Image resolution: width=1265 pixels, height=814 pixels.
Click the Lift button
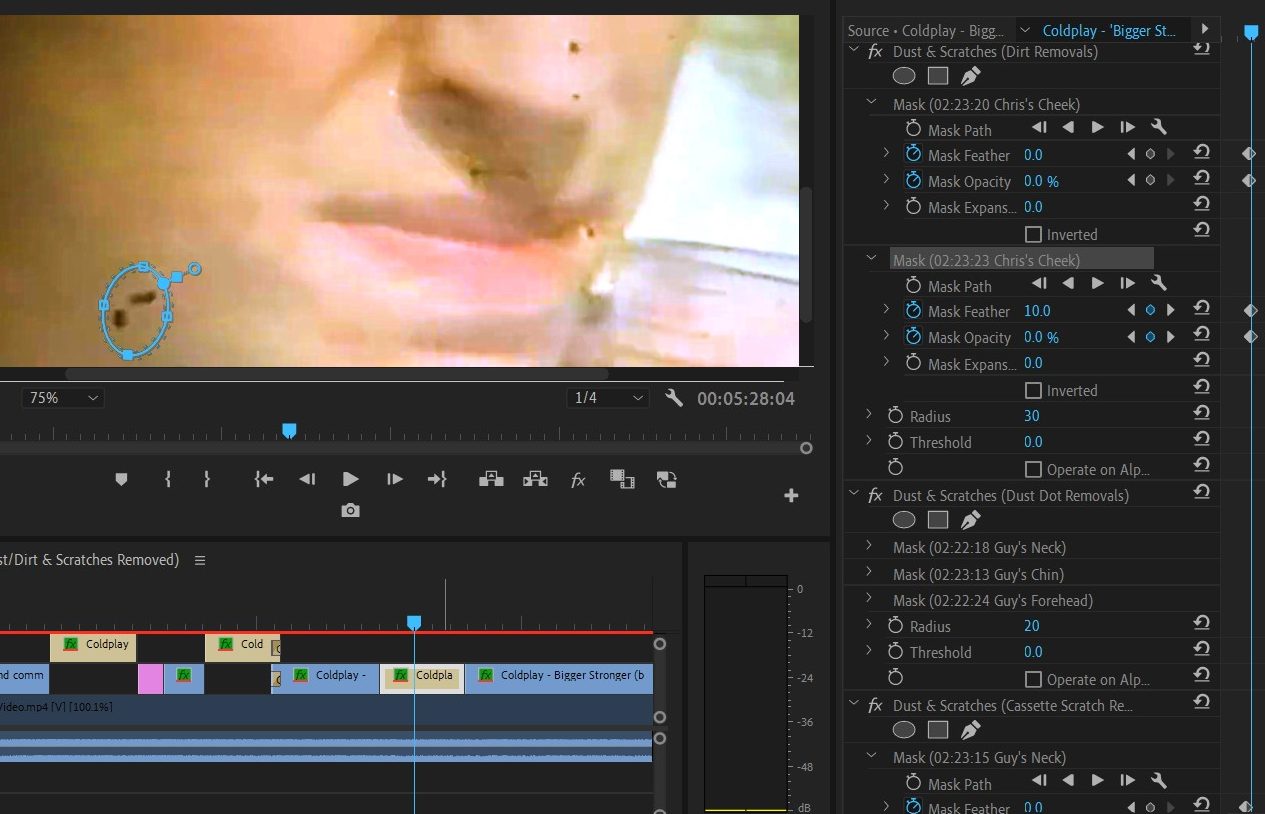point(491,480)
